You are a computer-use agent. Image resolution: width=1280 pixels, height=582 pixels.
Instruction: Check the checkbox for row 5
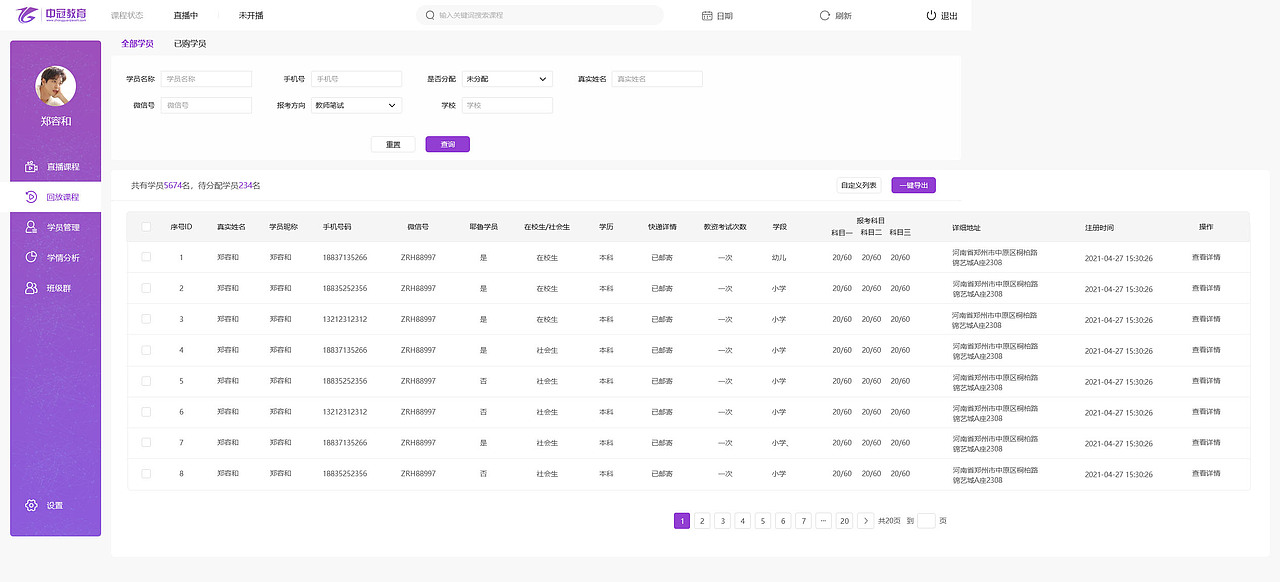(146, 381)
